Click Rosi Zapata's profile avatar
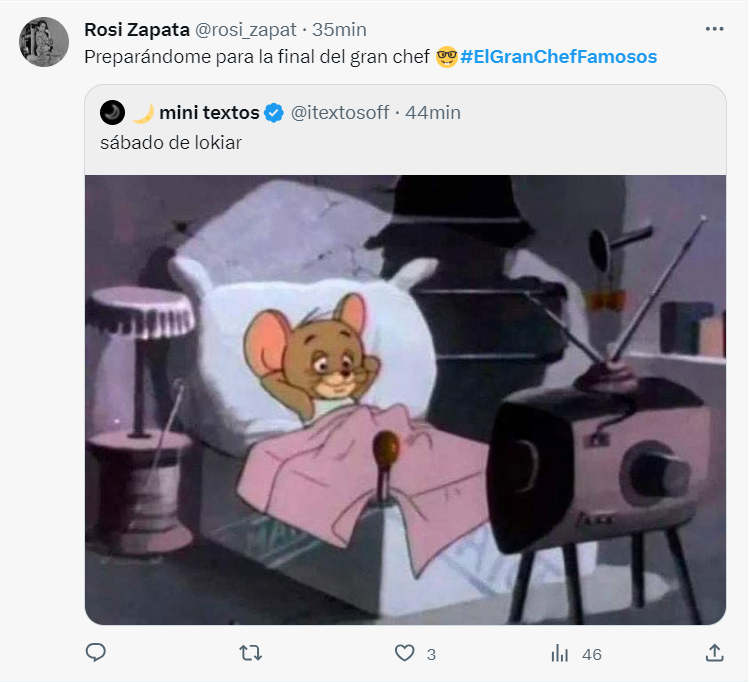The width and height of the screenshot is (751, 682). click(44, 42)
